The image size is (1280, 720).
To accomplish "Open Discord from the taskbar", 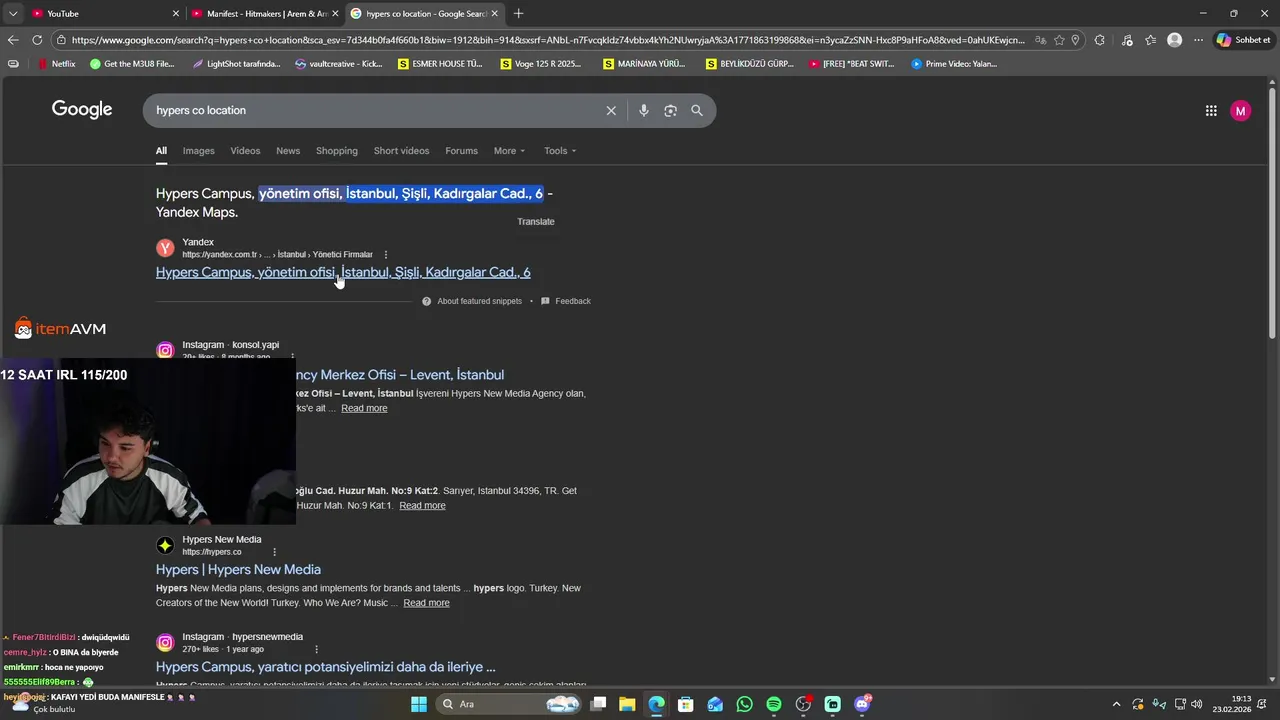I will 863,704.
